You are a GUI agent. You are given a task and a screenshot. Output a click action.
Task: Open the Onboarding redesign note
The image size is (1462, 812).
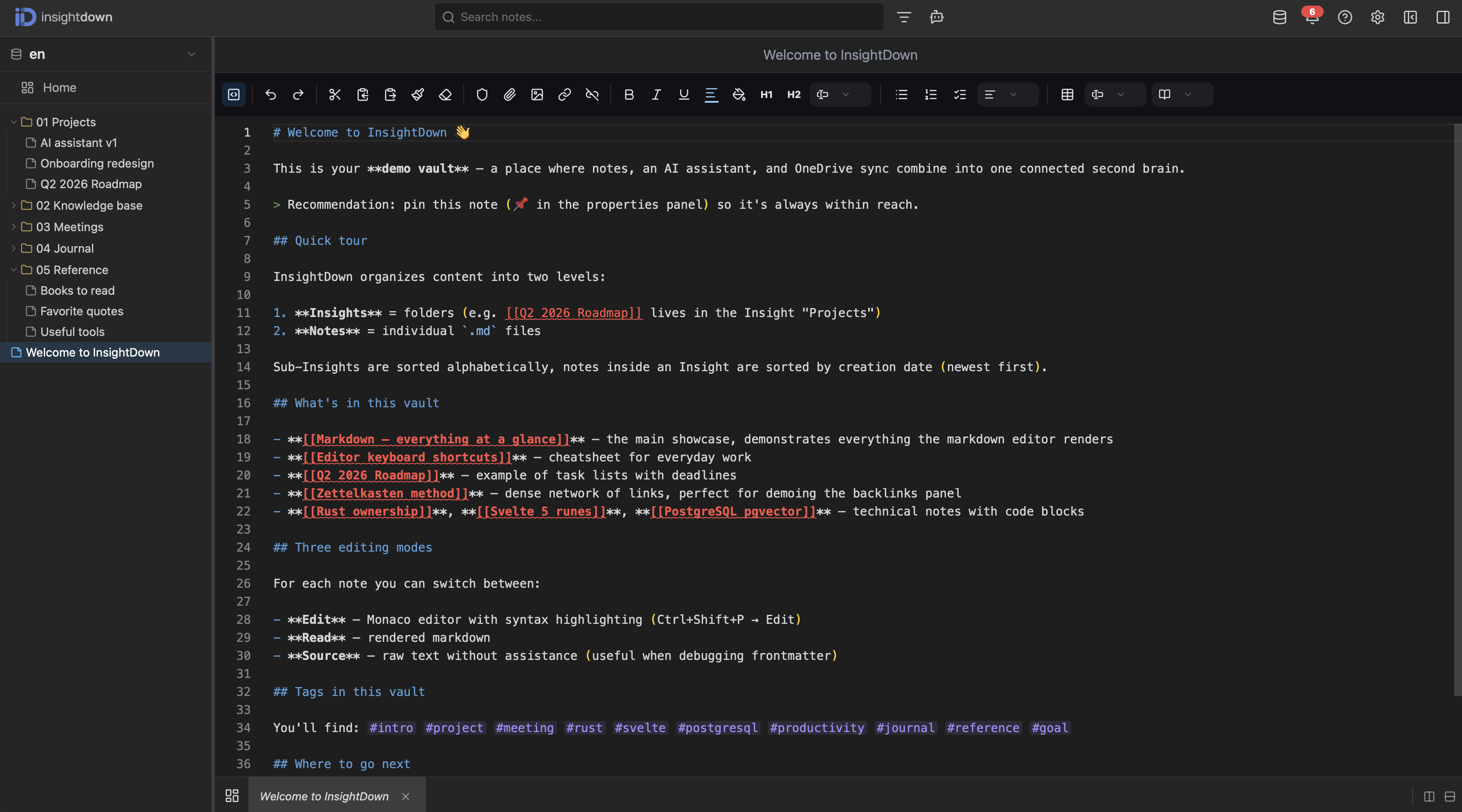97,163
